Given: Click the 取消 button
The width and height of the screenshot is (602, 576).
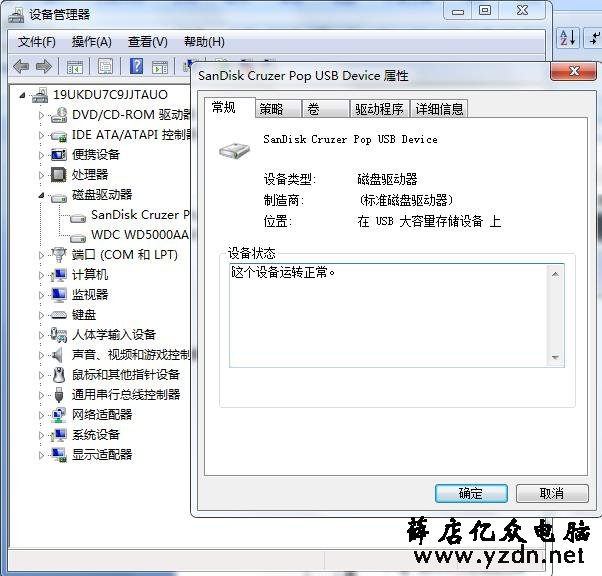Looking at the screenshot, I should point(552,493).
